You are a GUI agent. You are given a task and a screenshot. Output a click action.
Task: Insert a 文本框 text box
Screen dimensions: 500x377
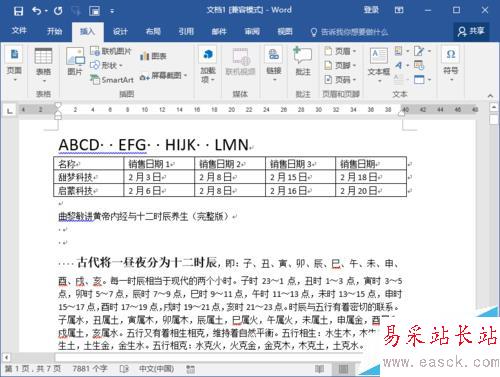(379, 65)
